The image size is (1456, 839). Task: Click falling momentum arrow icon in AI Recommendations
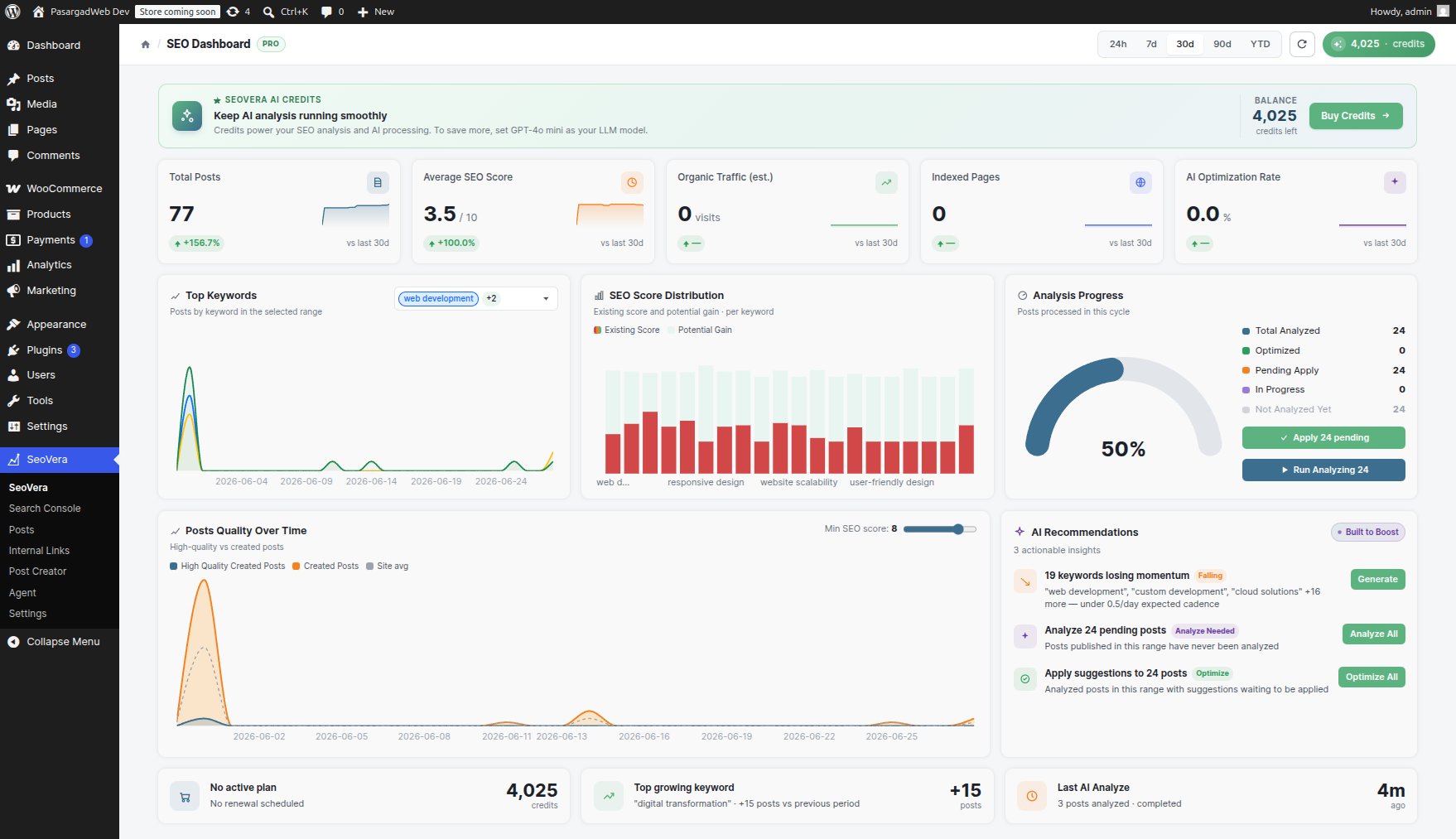[1025, 581]
